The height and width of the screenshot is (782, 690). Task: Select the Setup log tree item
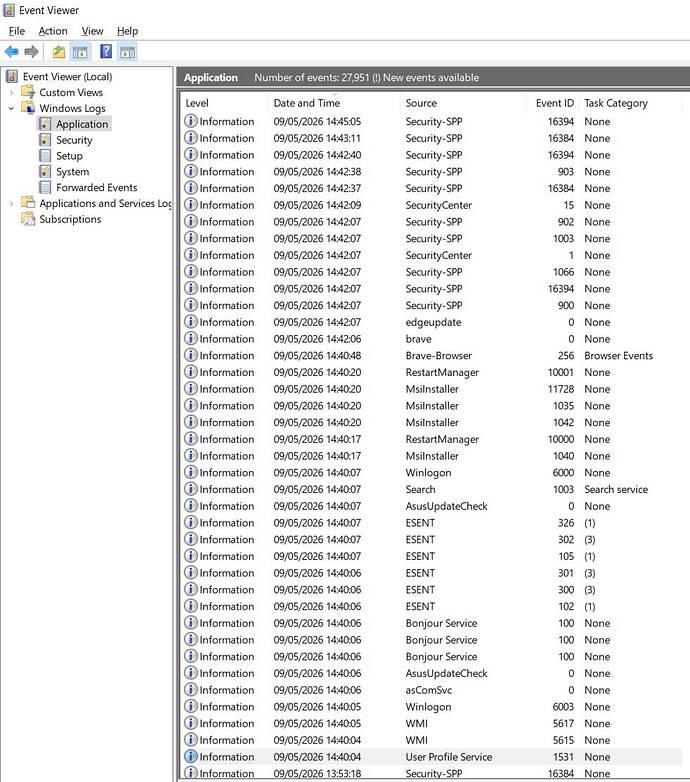(x=69, y=156)
